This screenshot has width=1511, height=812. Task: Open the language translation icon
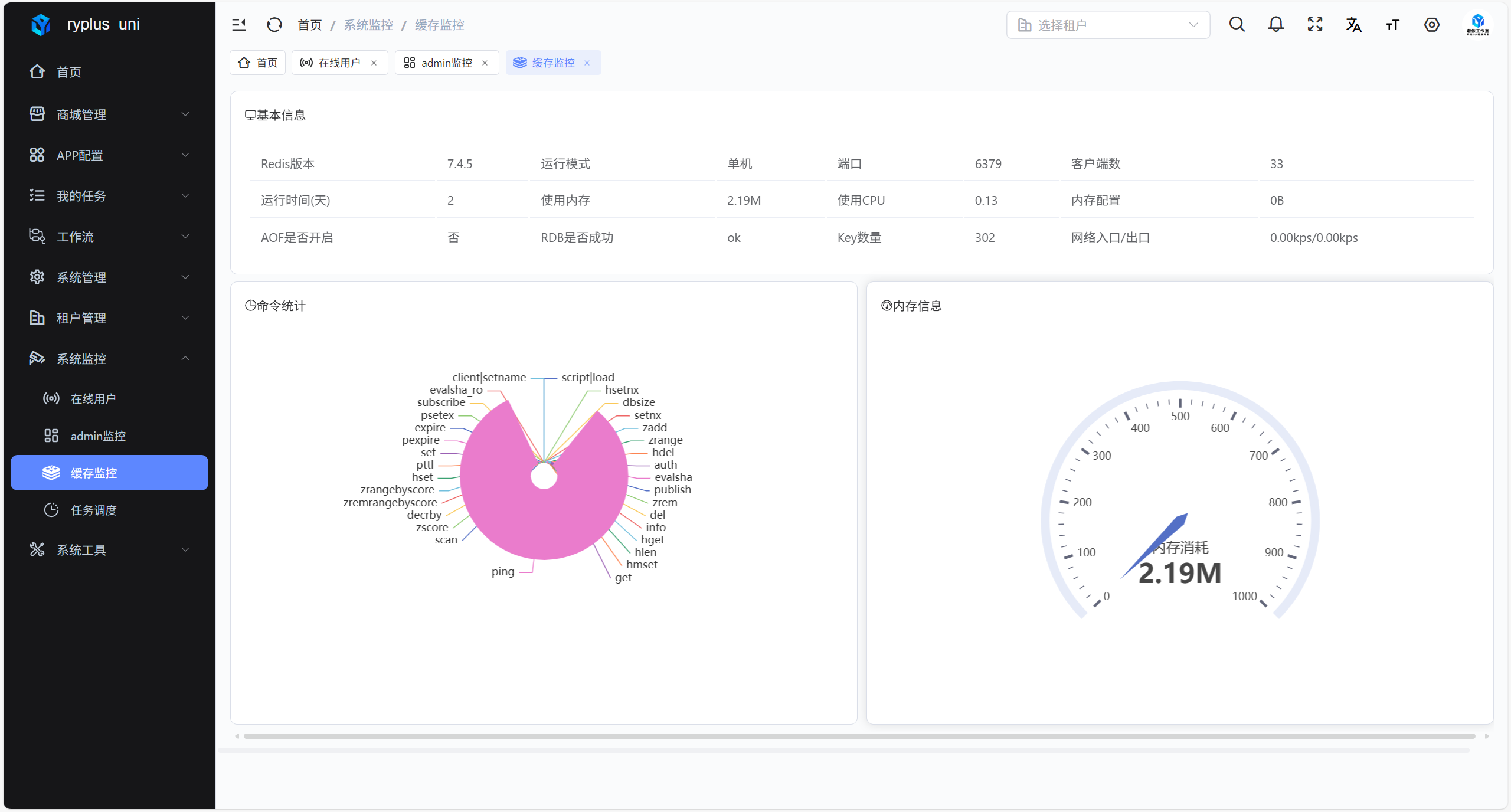(x=1353, y=25)
